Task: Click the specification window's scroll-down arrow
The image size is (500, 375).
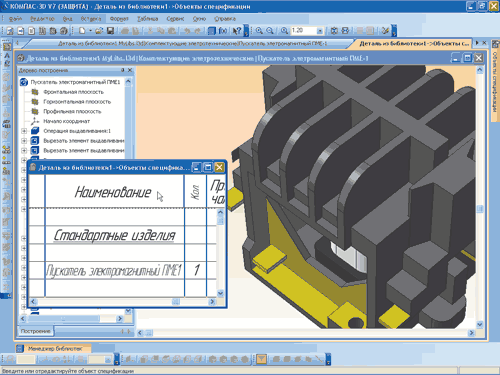Action: 220,293
